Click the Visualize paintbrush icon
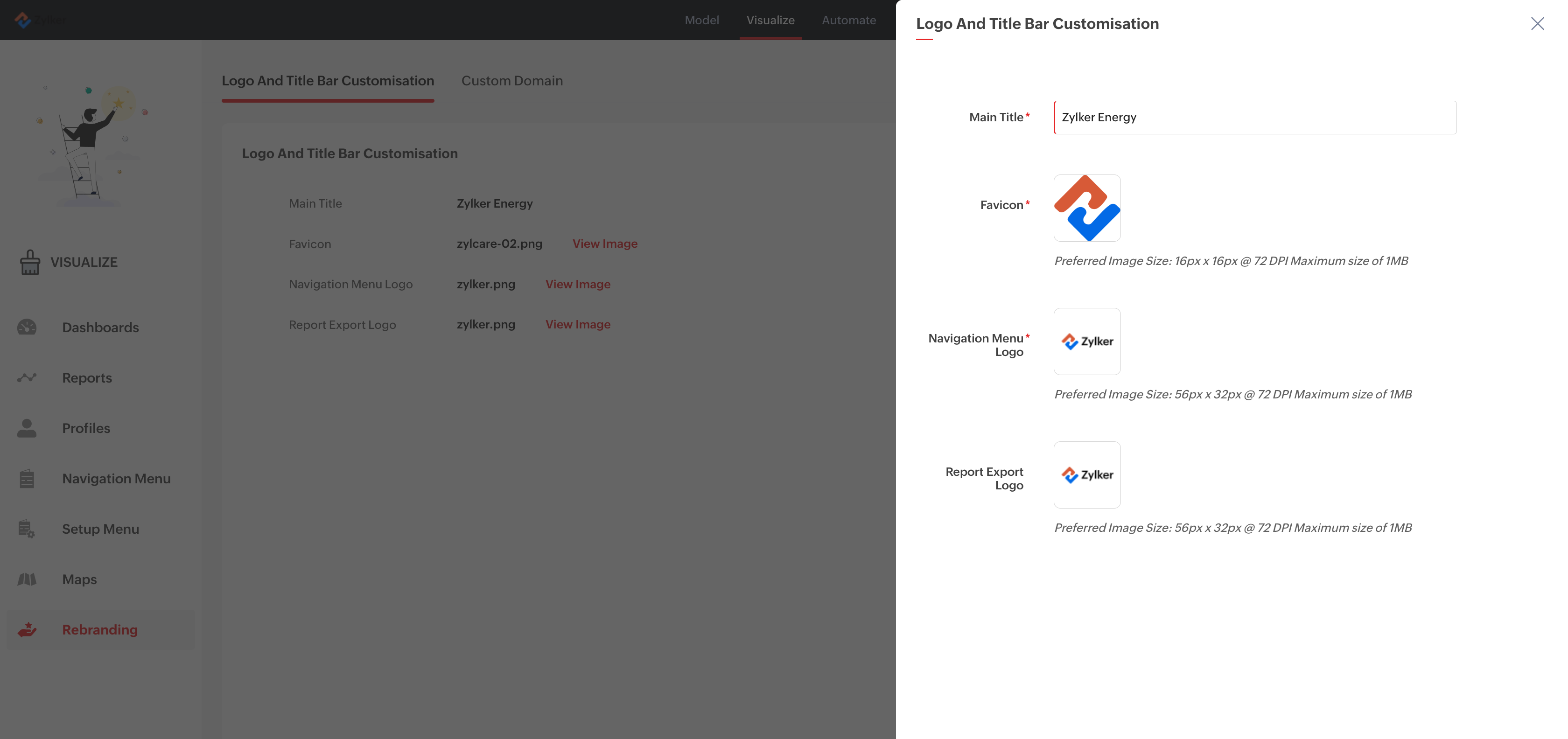Image resolution: width=1568 pixels, height=739 pixels. pos(30,262)
